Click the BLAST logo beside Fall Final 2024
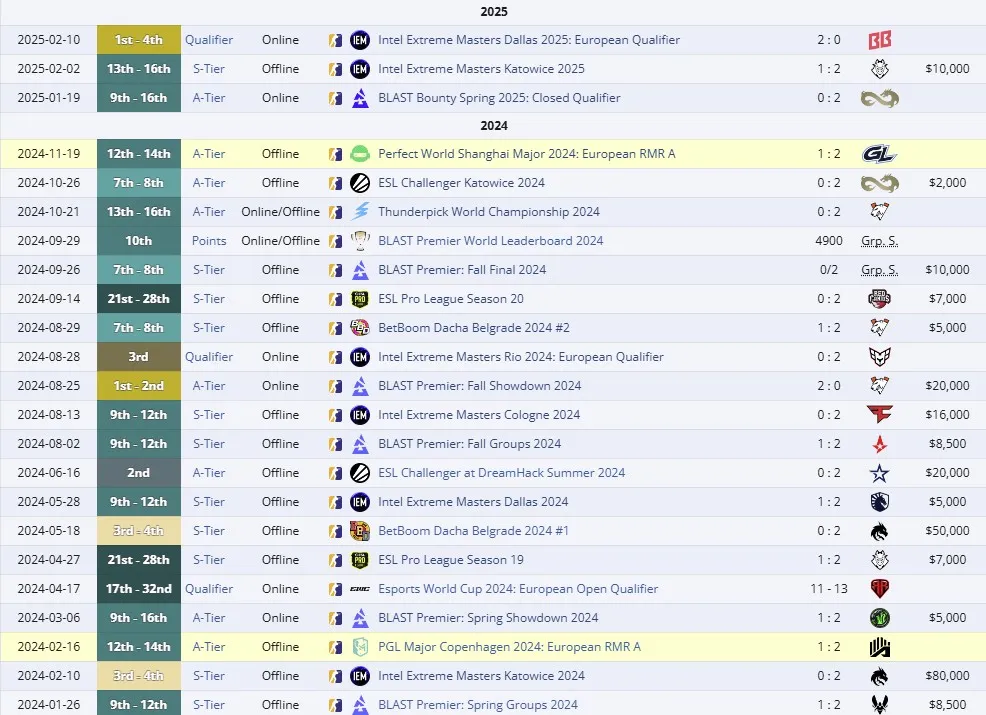 point(360,269)
